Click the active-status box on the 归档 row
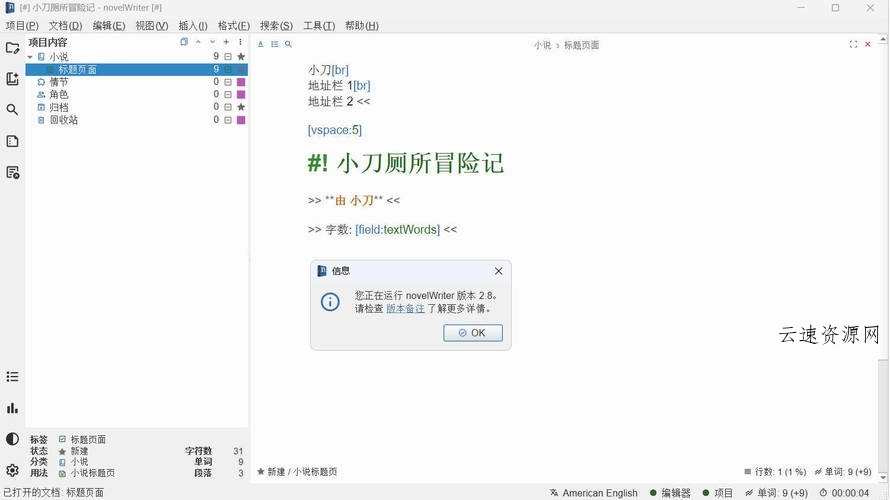This screenshot has height=500, width=890. click(228, 107)
